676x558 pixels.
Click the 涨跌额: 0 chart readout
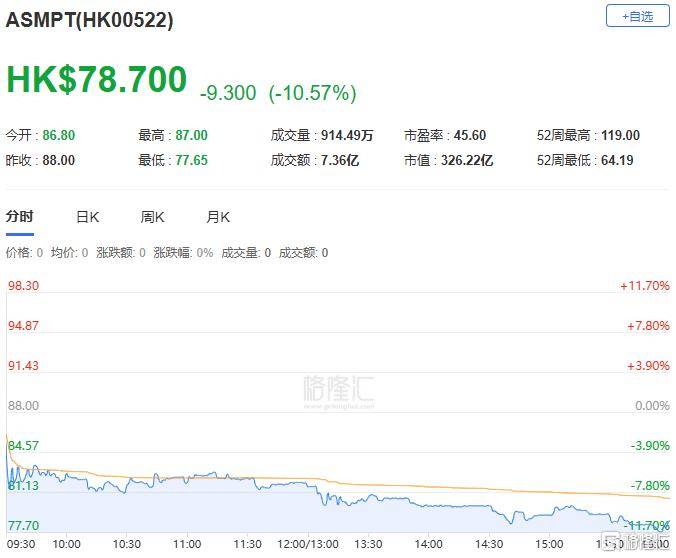point(121,253)
